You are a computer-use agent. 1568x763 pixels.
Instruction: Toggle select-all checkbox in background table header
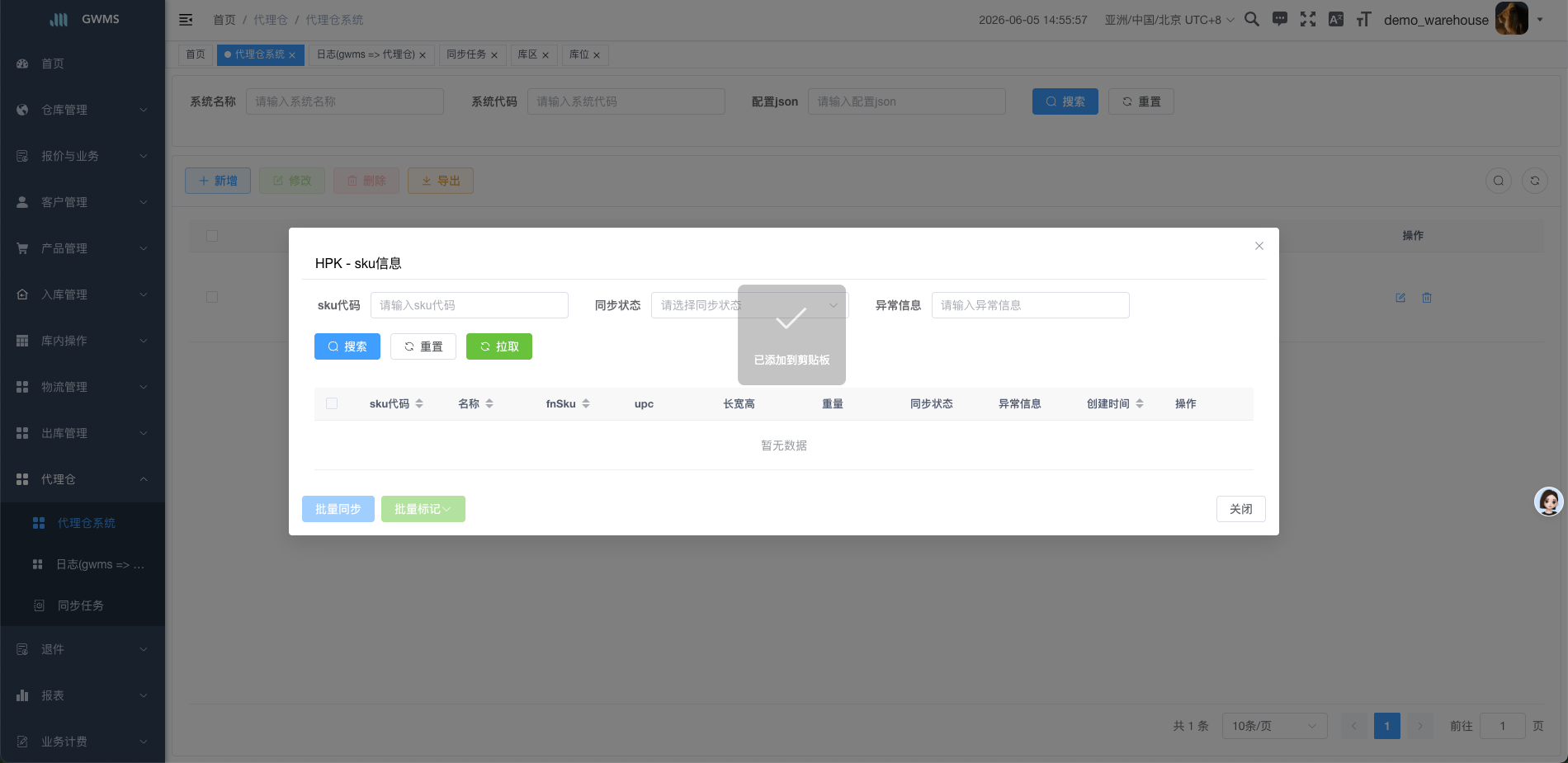point(212,236)
